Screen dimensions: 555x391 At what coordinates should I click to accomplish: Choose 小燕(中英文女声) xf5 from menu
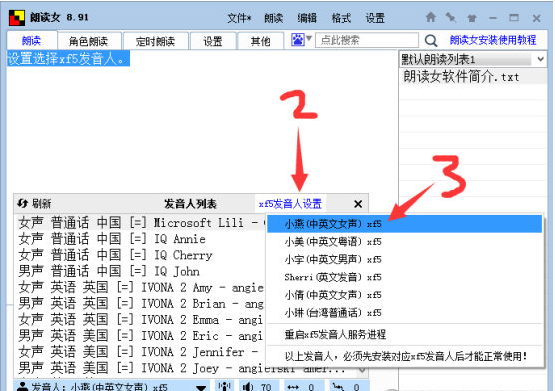coord(404,224)
